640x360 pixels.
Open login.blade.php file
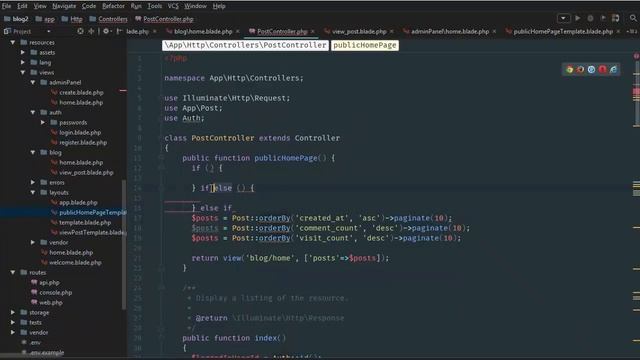(x=80, y=133)
